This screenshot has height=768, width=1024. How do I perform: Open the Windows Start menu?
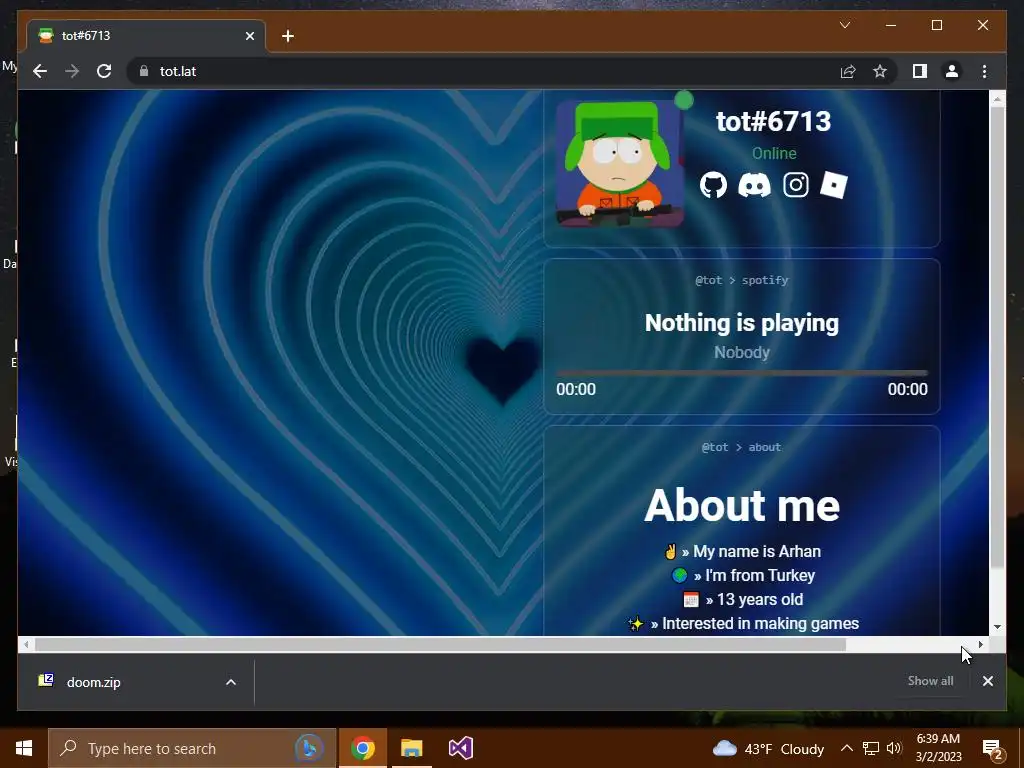pos(24,748)
